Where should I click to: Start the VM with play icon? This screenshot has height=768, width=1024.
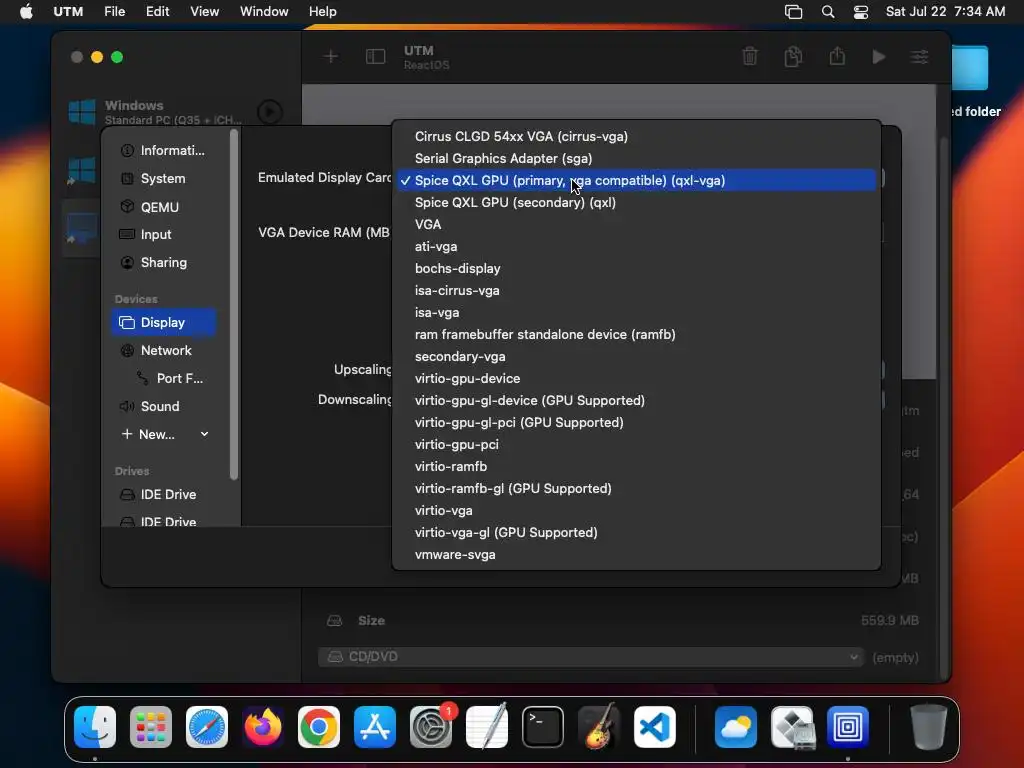[879, 57]
